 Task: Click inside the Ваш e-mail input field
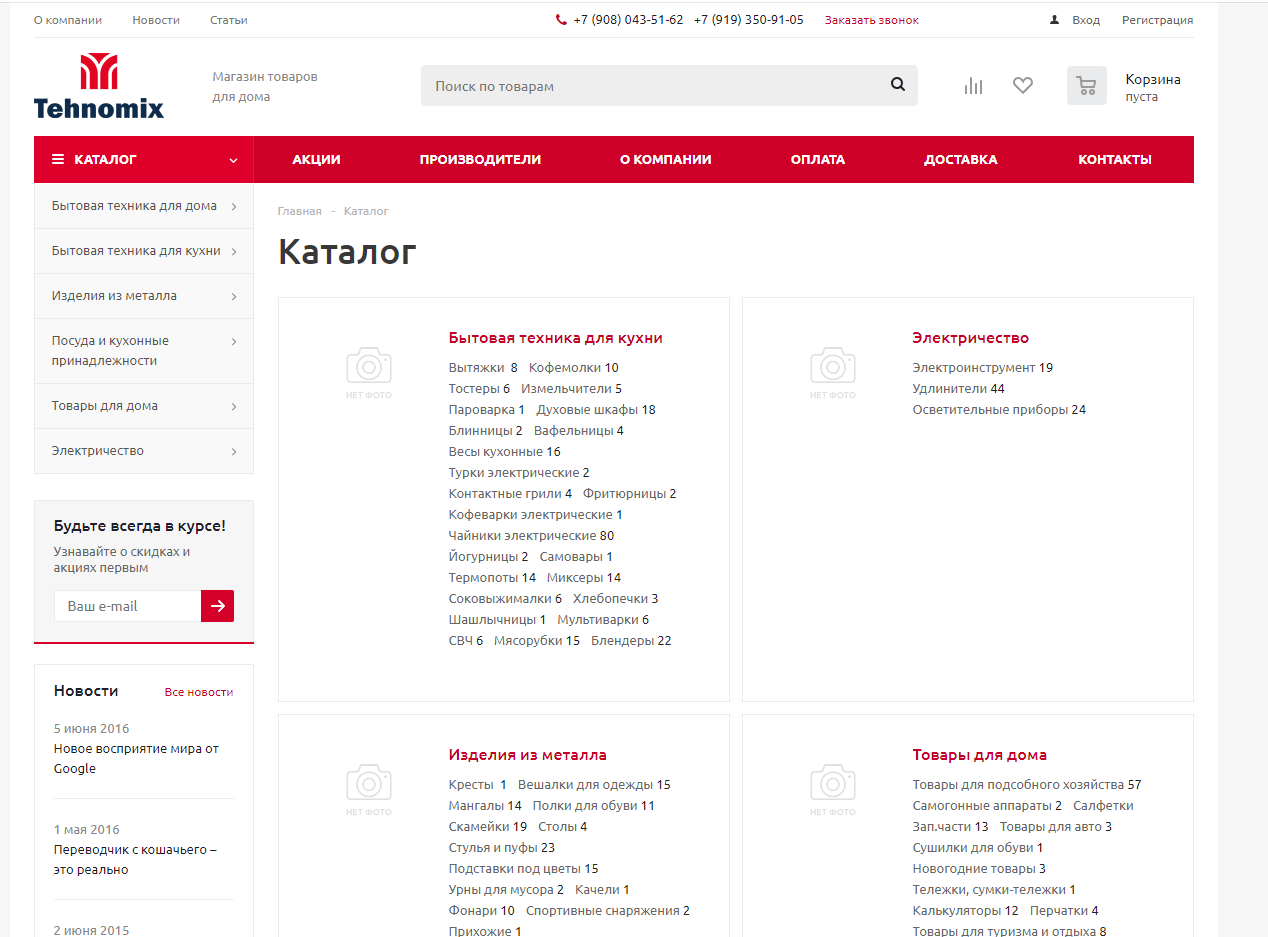coord(127,606)
